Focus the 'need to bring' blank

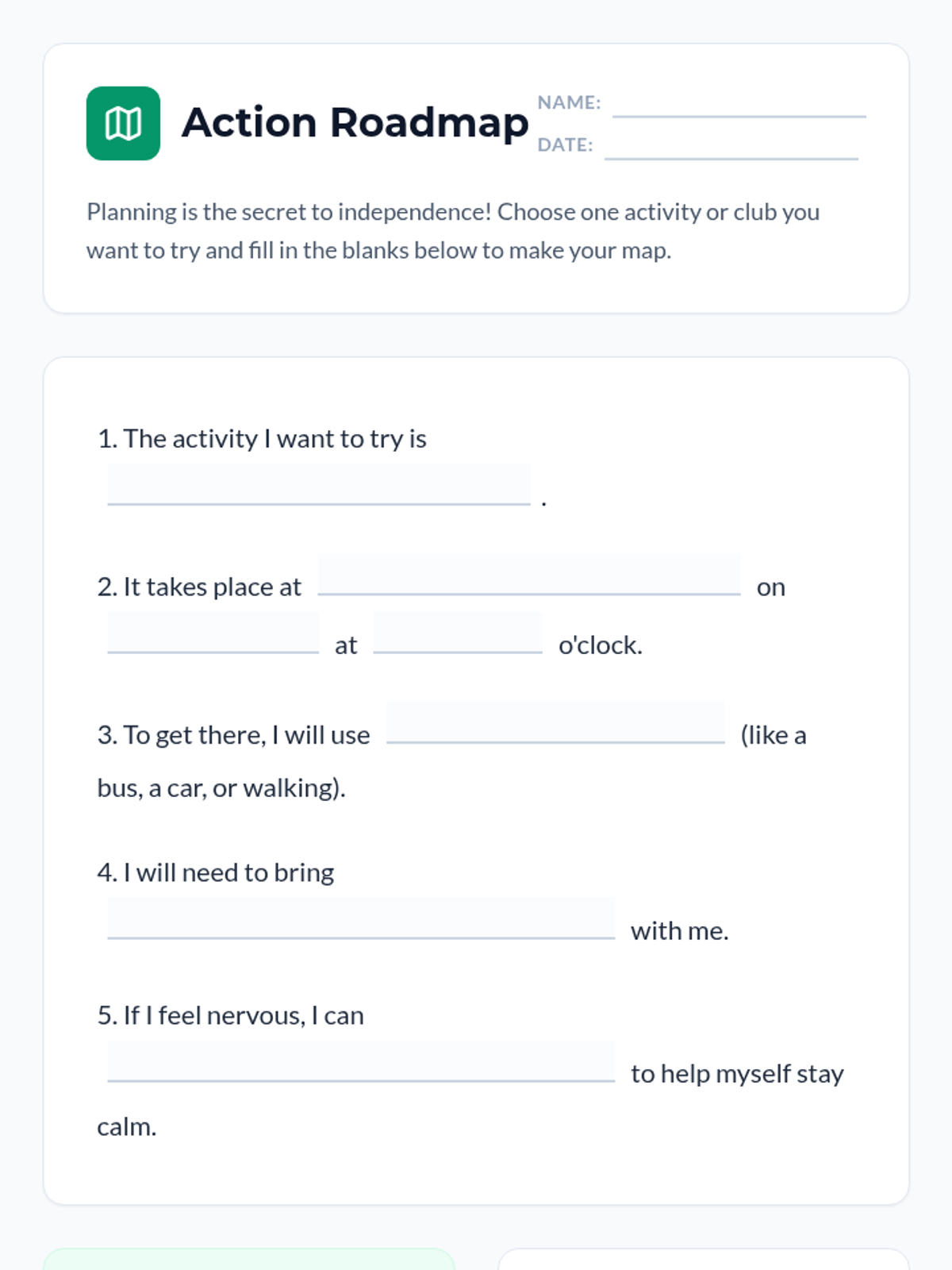(361, 919)
